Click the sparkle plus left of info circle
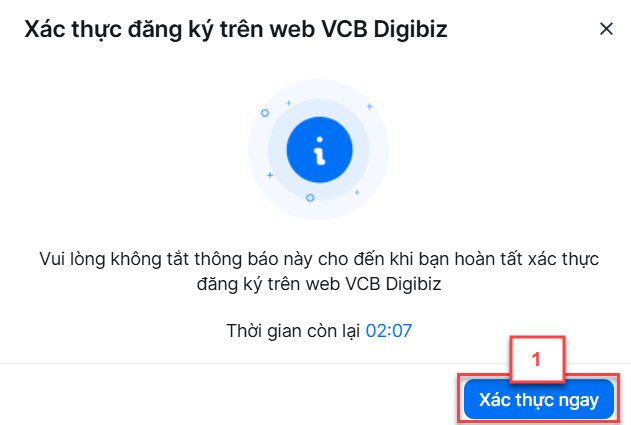The width and height of the screenshot is (631, 425). point(270,175)
